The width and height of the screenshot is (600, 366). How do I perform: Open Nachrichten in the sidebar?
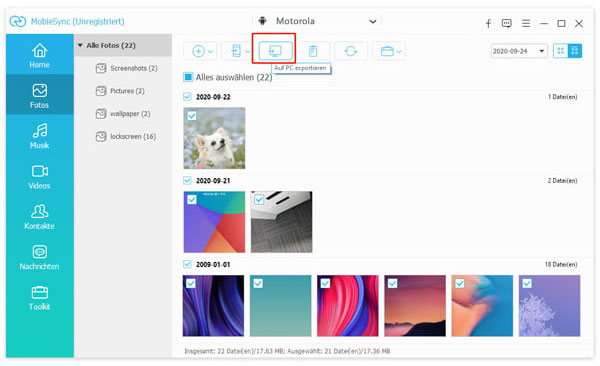(39, 257)
